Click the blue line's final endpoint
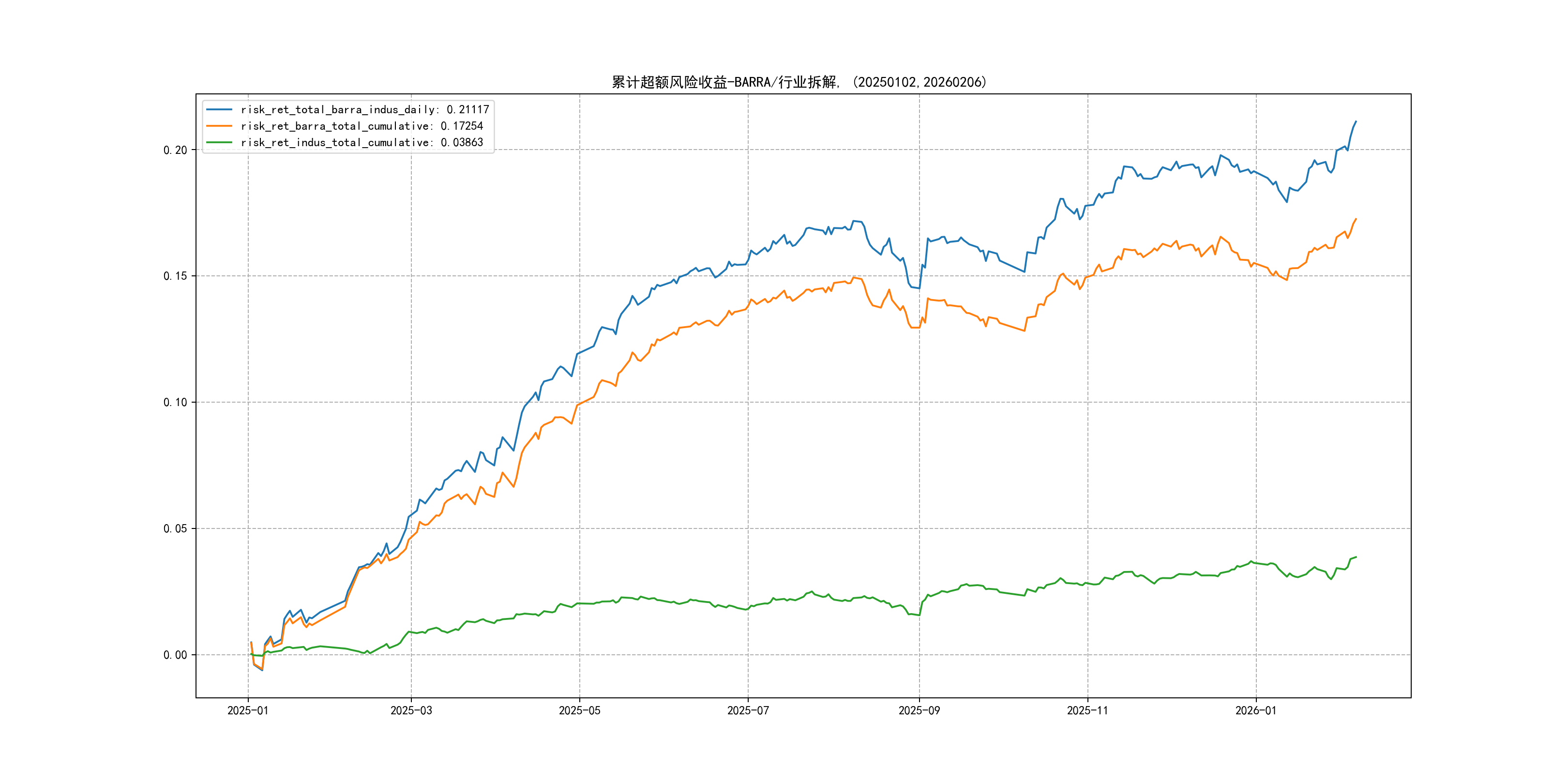The height and width of the screenshot is (784, 1568). tap(1356, 122)
